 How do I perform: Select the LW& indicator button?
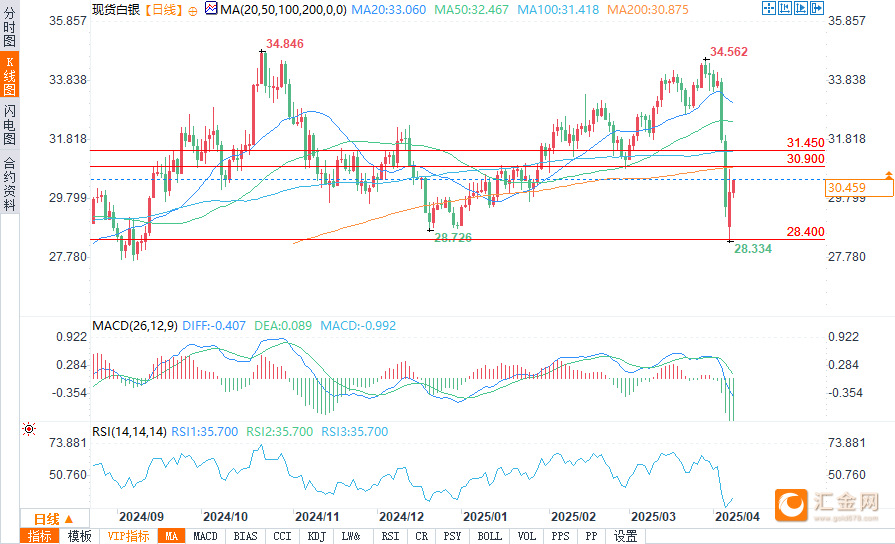coord(351,536)
